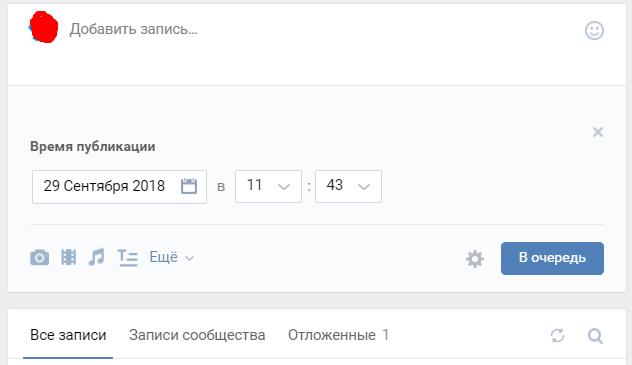Close the publication time panel
The image size is (632, 365).
[x=598, y=132]
